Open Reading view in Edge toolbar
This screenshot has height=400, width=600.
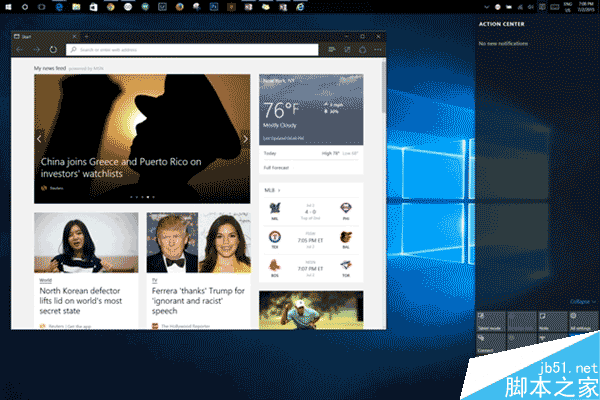(332, 50)
